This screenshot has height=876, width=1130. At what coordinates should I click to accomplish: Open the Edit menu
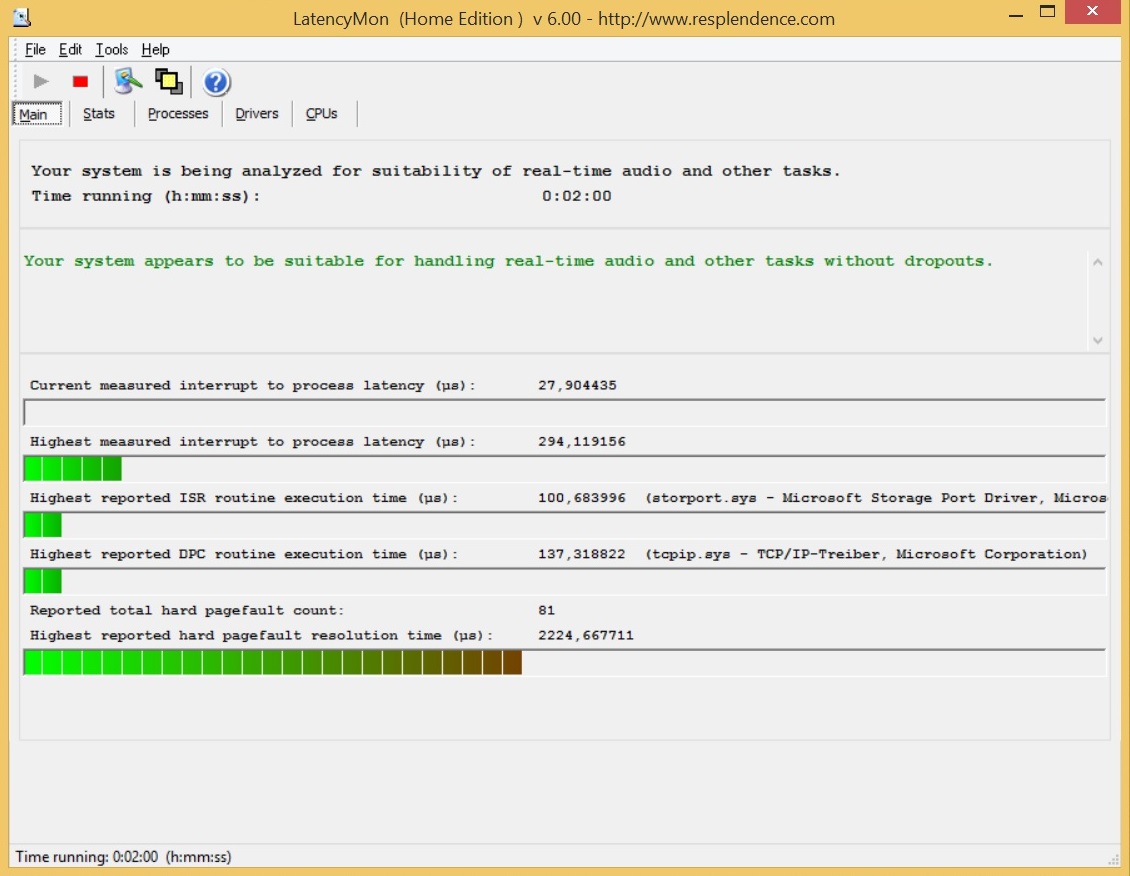[70, 50]
